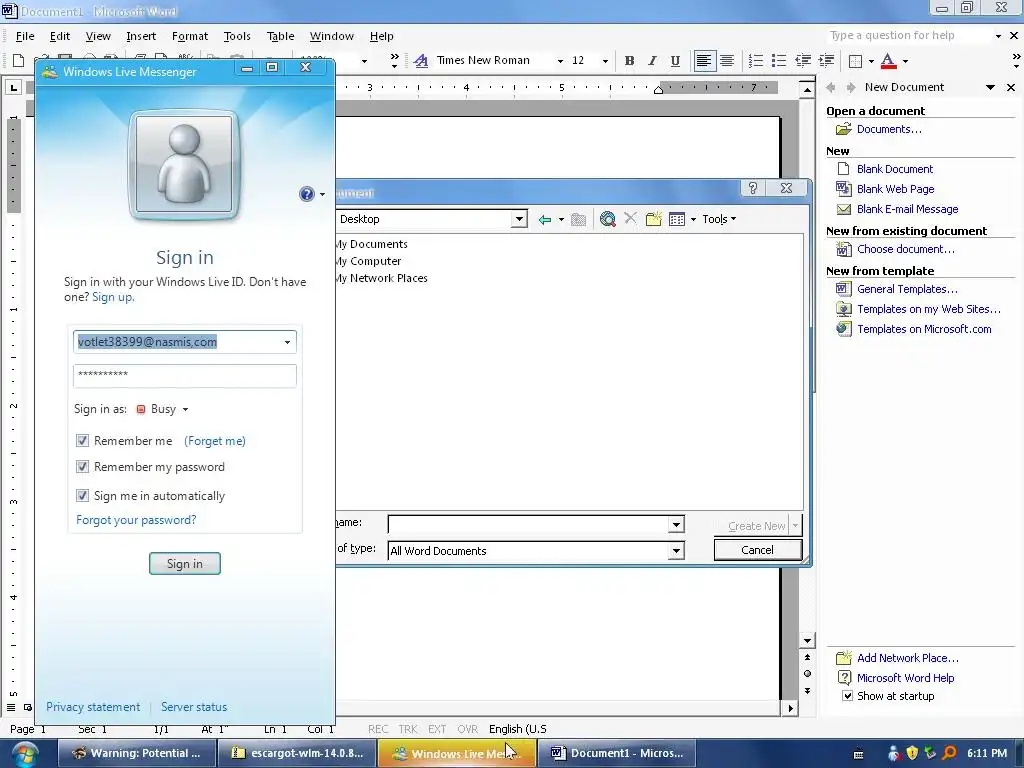
Task: Click the Sign in button
Action: coord(185,564)
